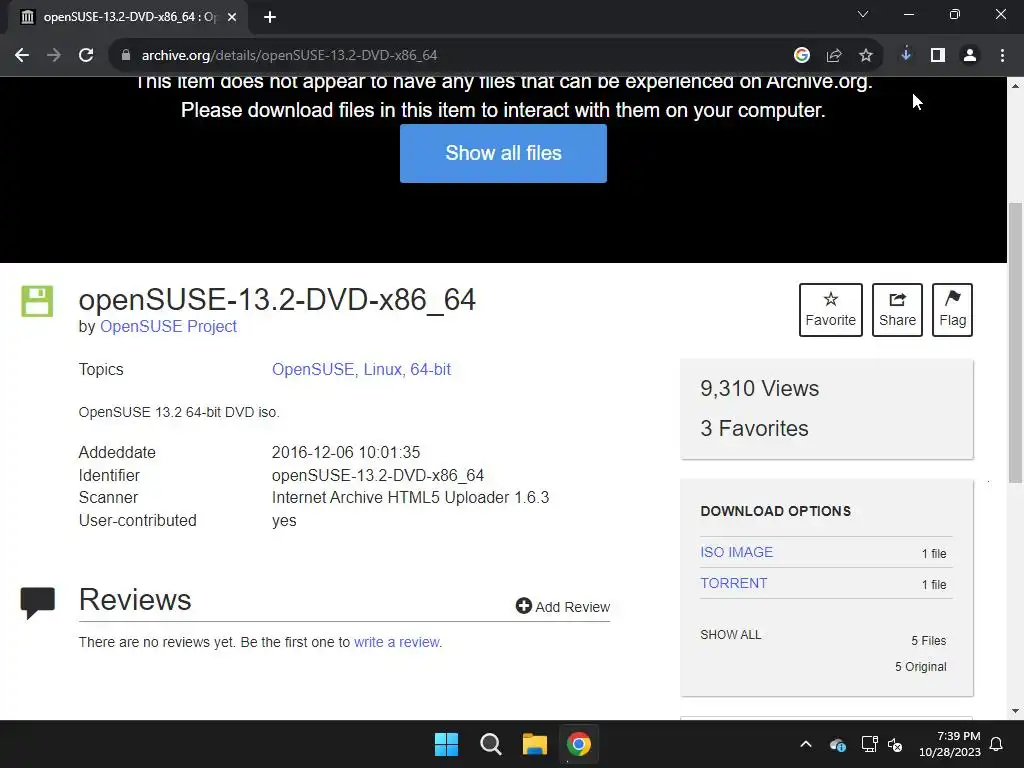Click the 9,310 Views text

(x=760, y=389)
